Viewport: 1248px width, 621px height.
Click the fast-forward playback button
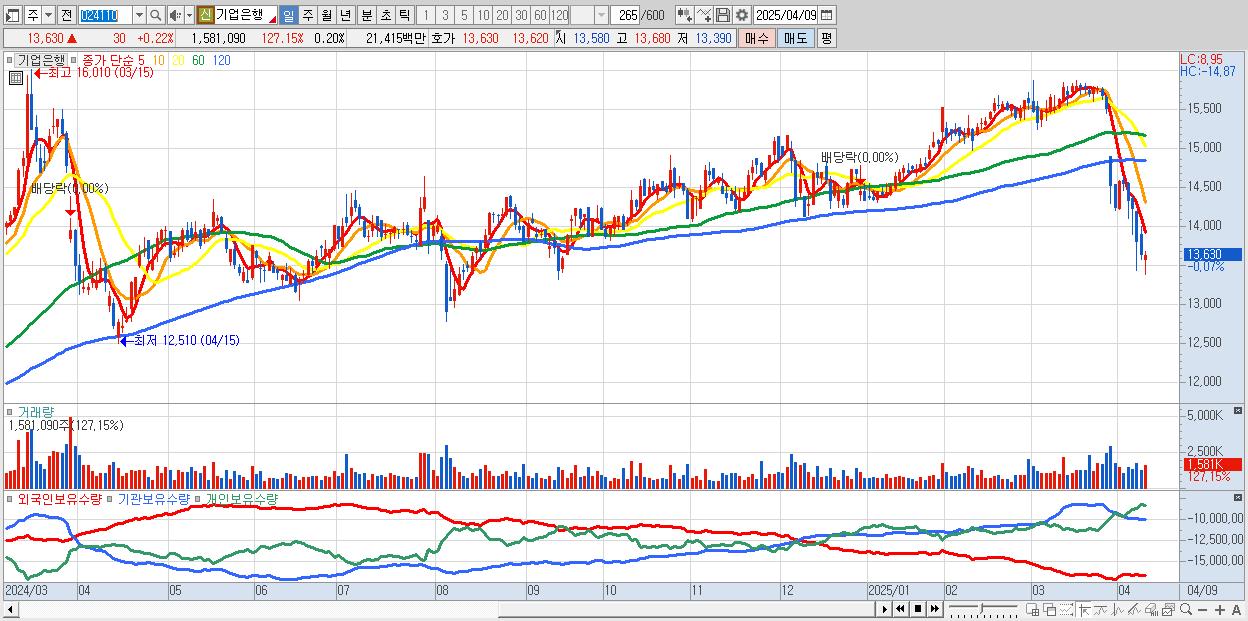934,609
